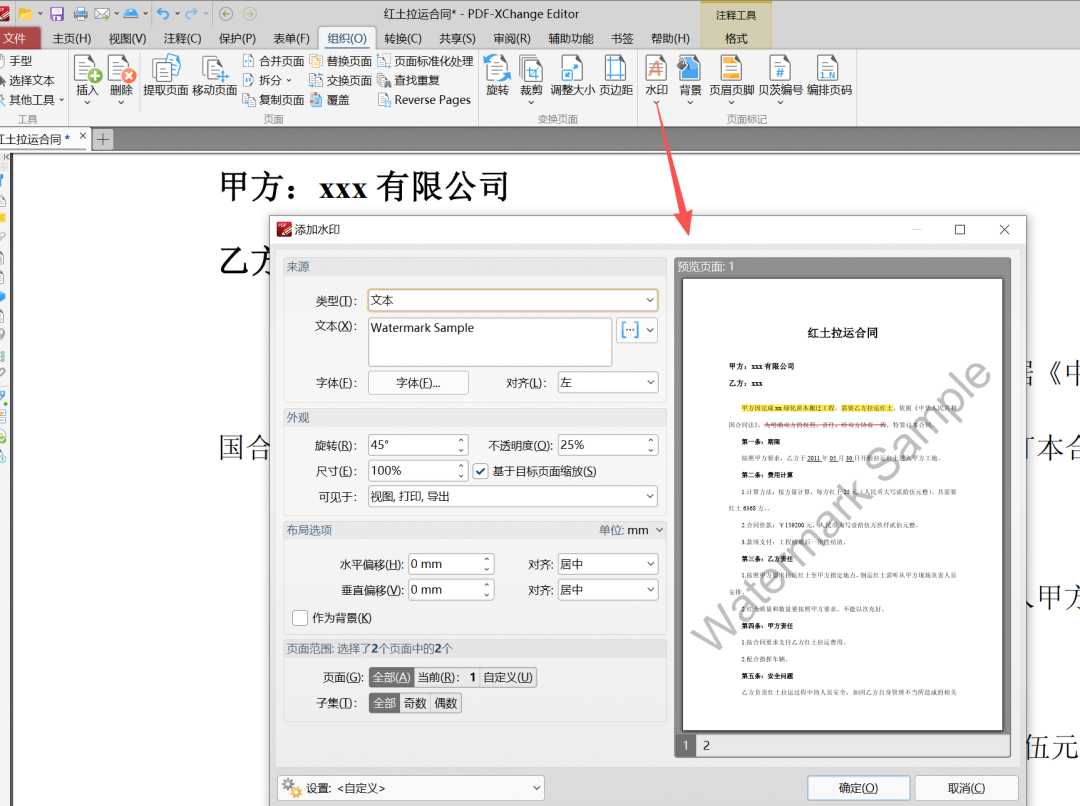The height and width of the screenshot is (806, 1080).
Task: Click the 字体(F)... button
Action: (418, 383)
